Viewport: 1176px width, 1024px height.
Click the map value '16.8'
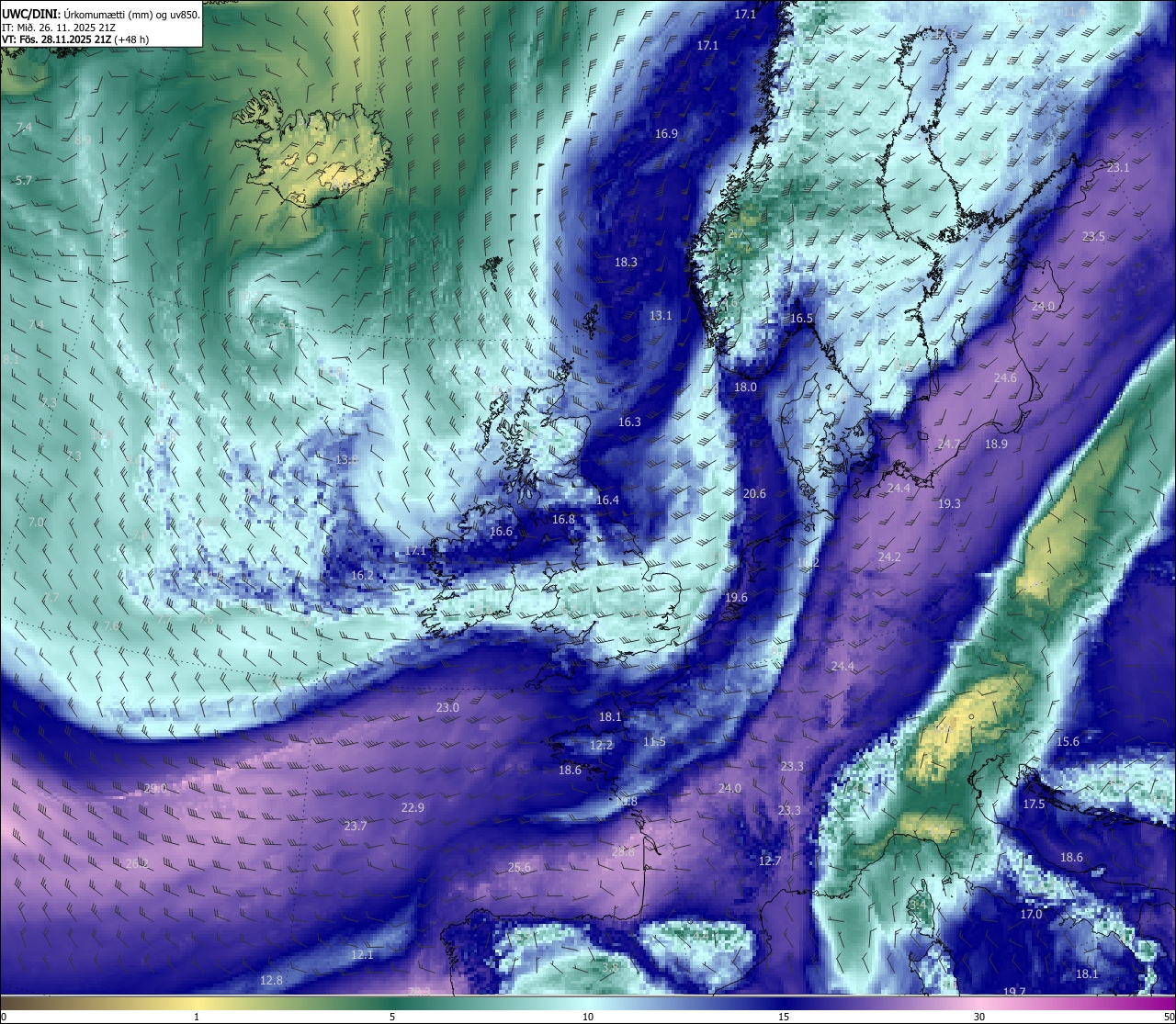click(x=563, y=519)
